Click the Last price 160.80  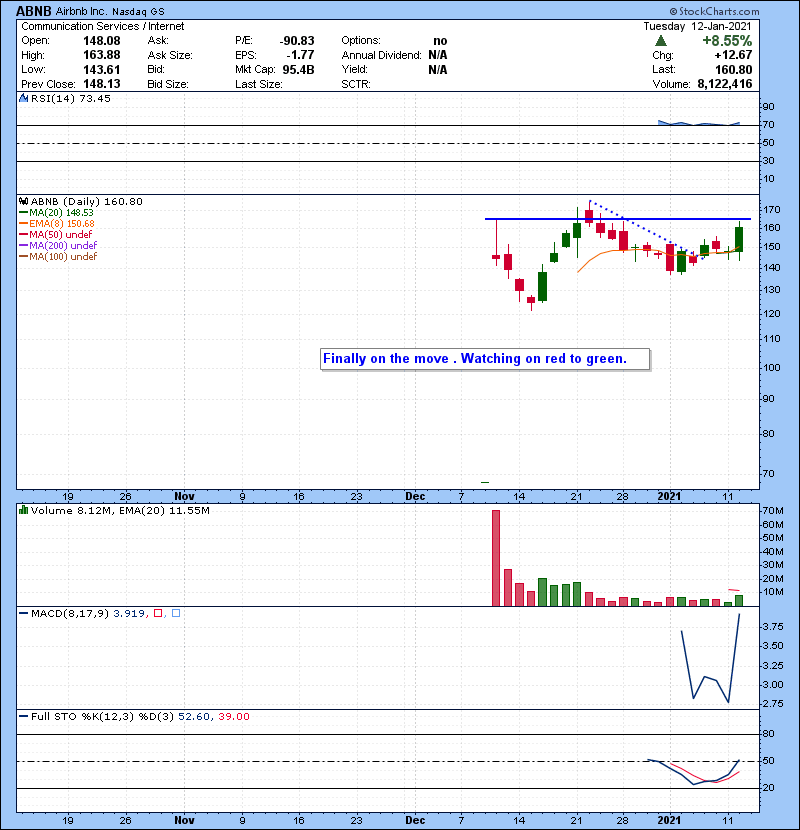733,69
